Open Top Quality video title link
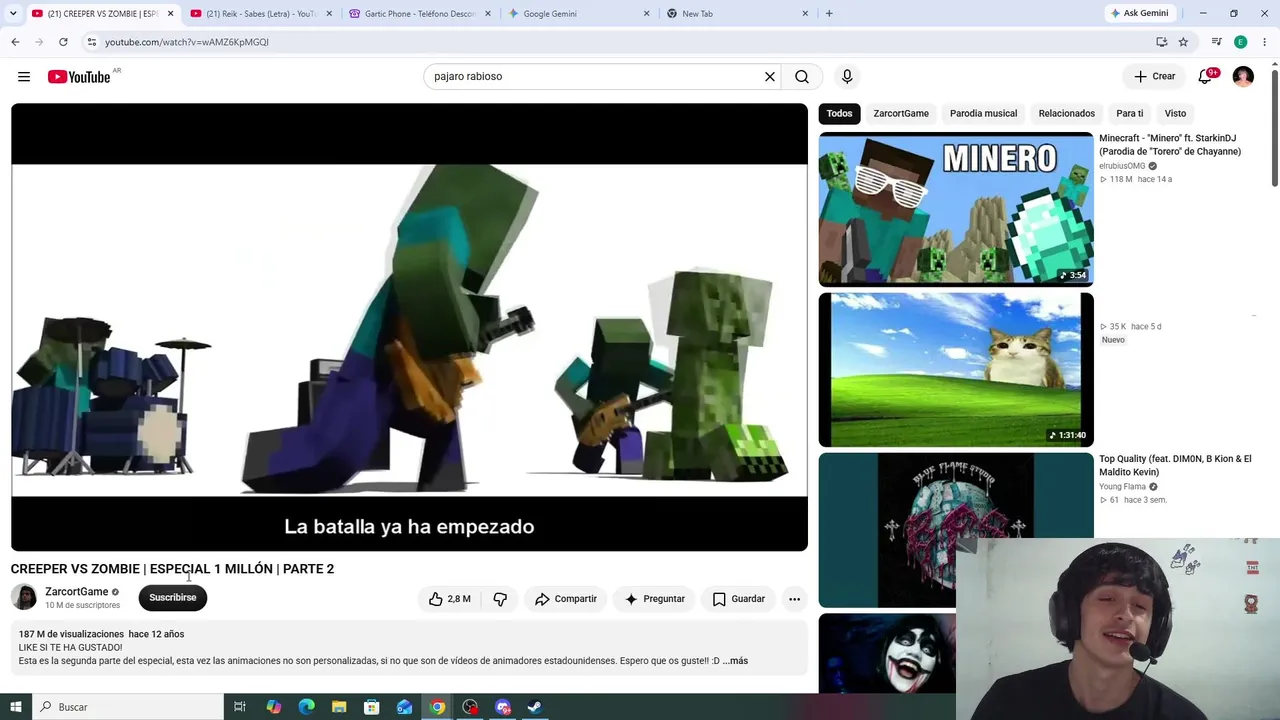Screen dimensions: 1280x720 click(1175, 465)
